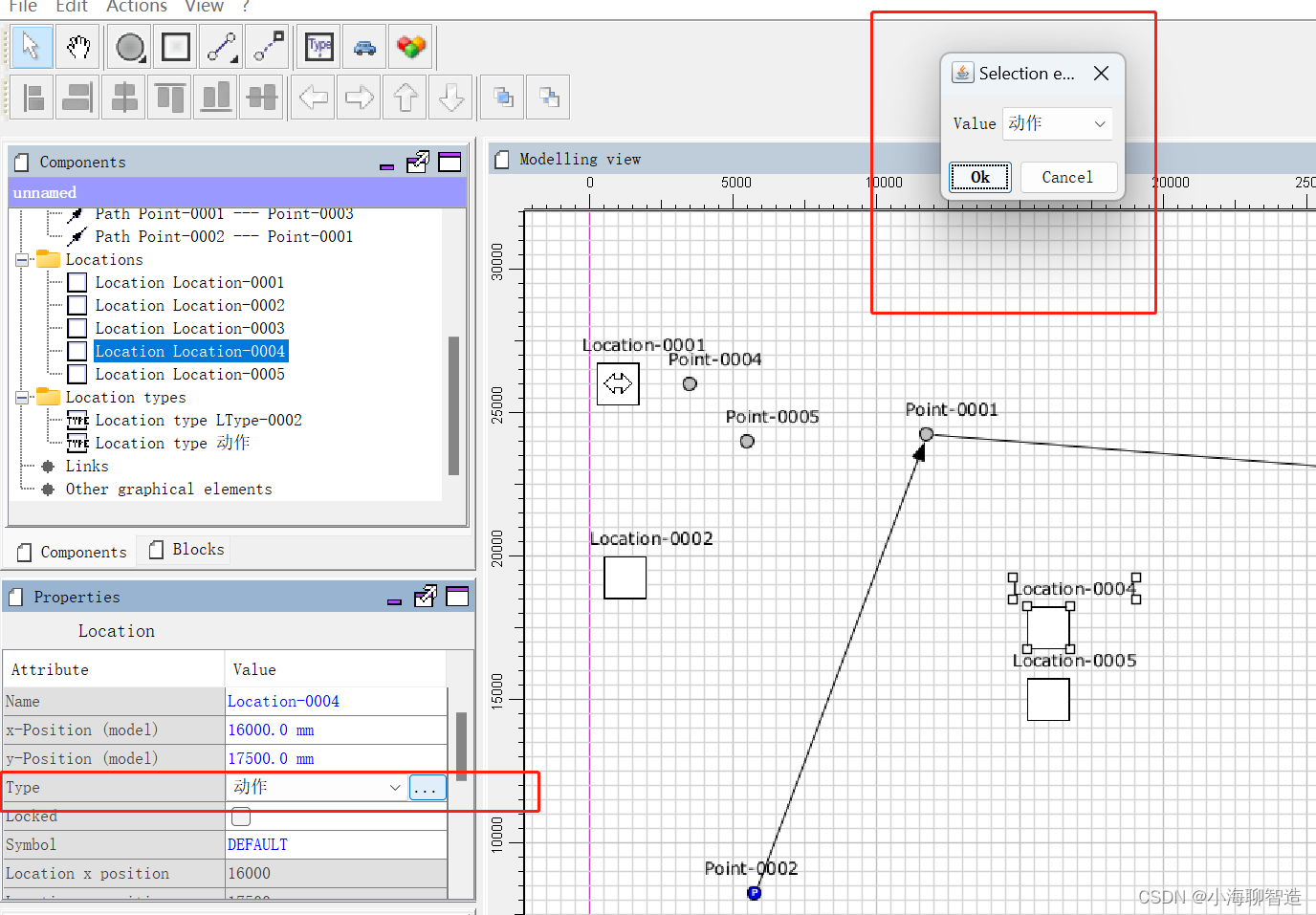Undock the Components panel
Viewport: 1316px width, 915px height.
(x=418, y=163)
